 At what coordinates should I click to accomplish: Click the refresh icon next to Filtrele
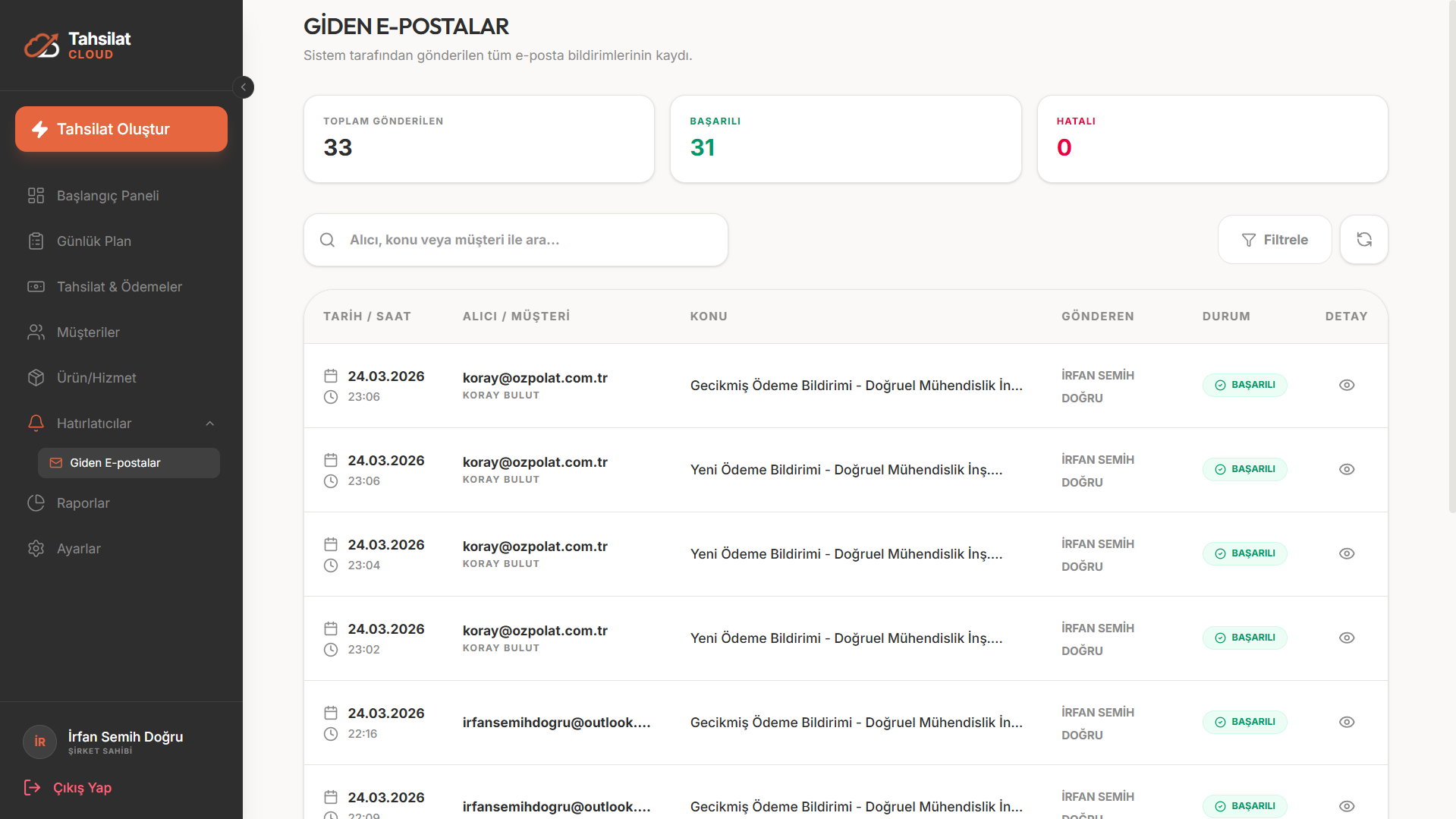tap(1363, 240)
